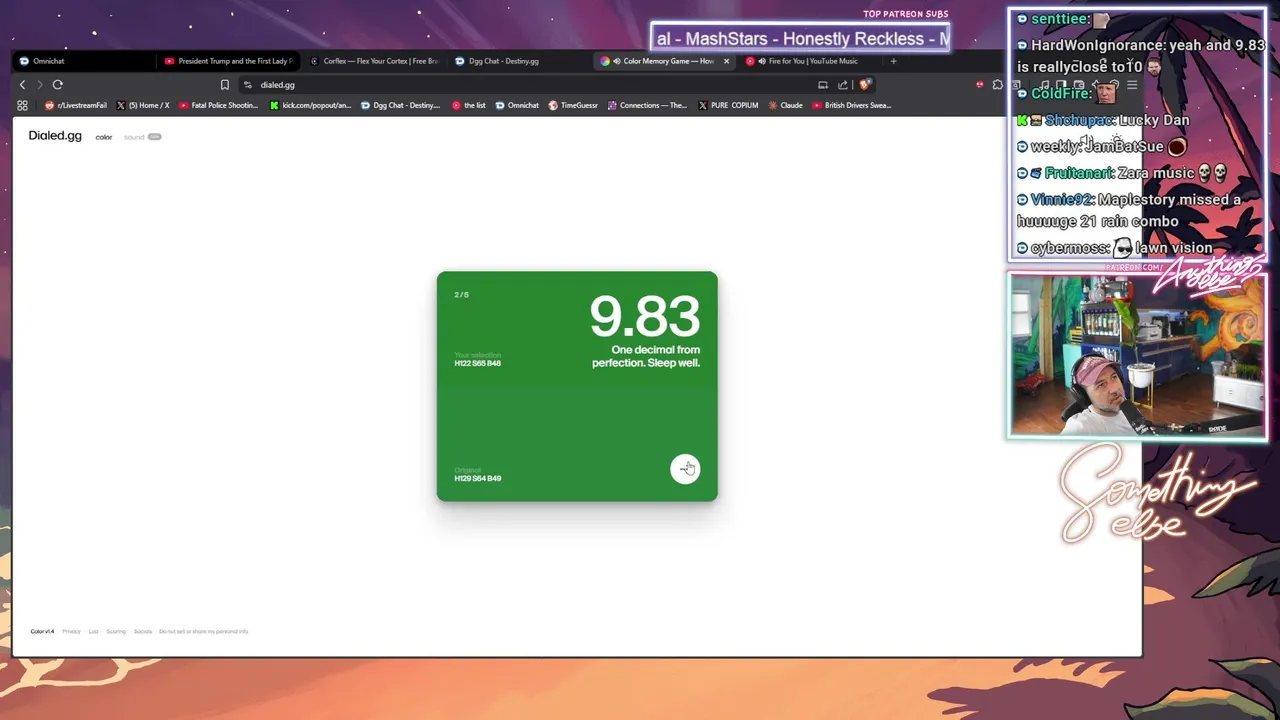
Task: Reload the dialed.gg page
Action: pyautogui.click(x=58, y=85)
